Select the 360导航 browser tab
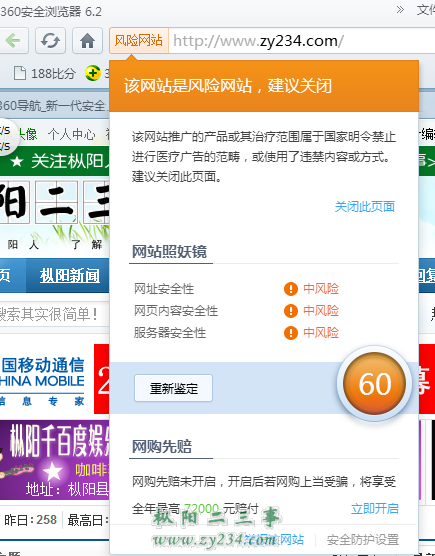 (x=54, y=105)
